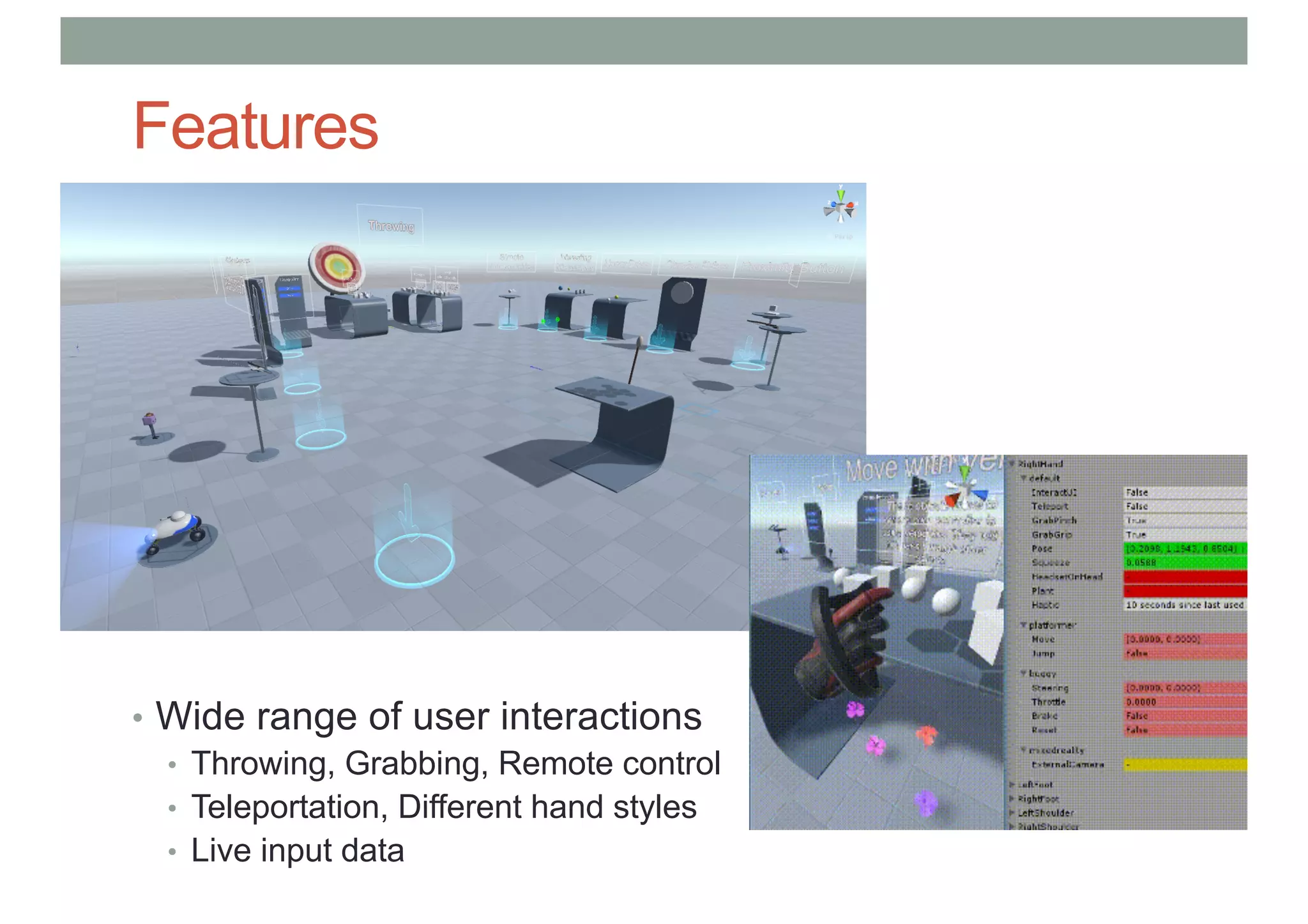This screenshot has width=1308, height=924.
Task: Select the Teleport row label
Action: (1049, 506)
